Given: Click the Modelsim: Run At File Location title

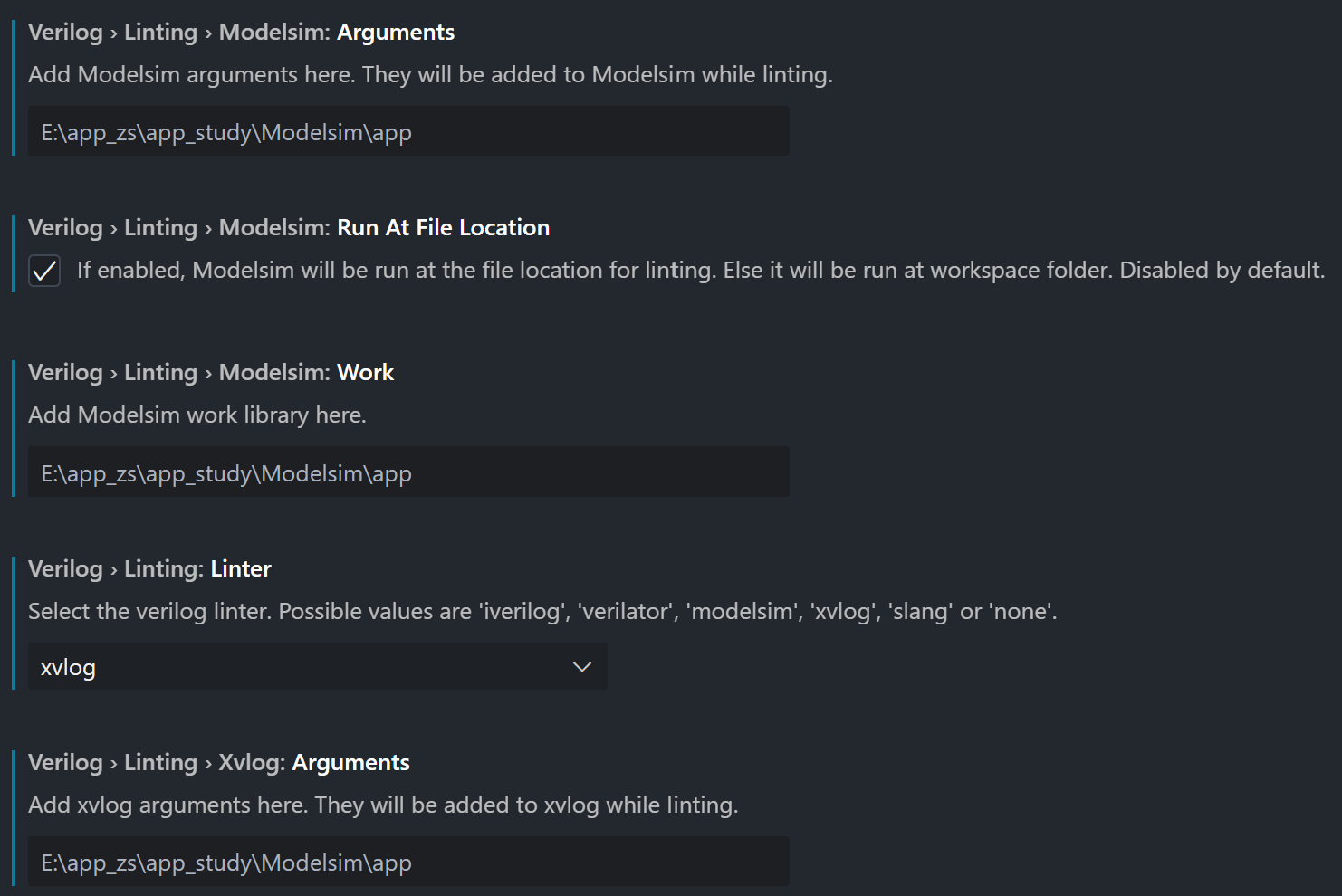Looking at the screenshot, I should (289, 227).
